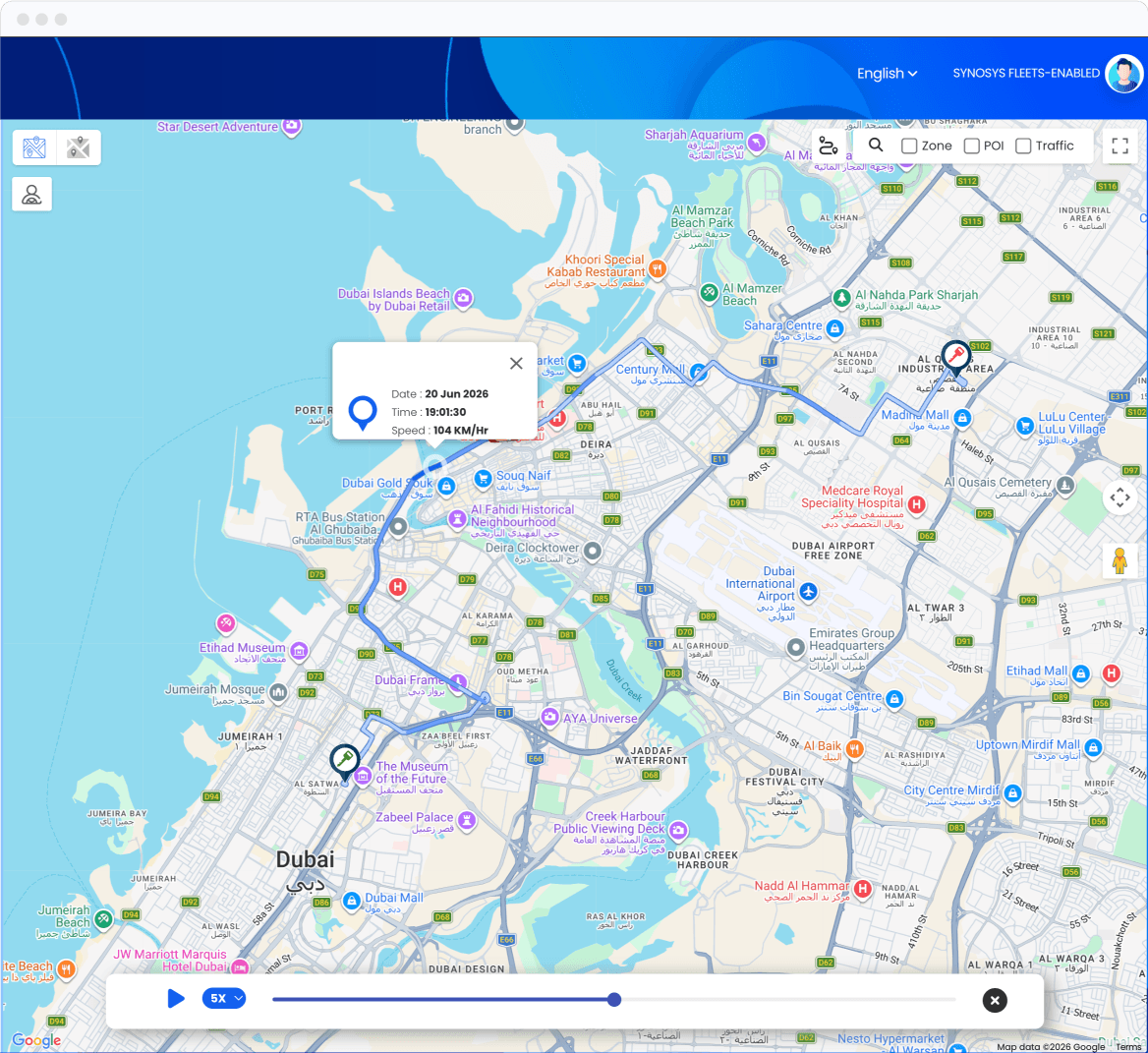Enable the Traffic checkbox

[x=1023, y=146]
